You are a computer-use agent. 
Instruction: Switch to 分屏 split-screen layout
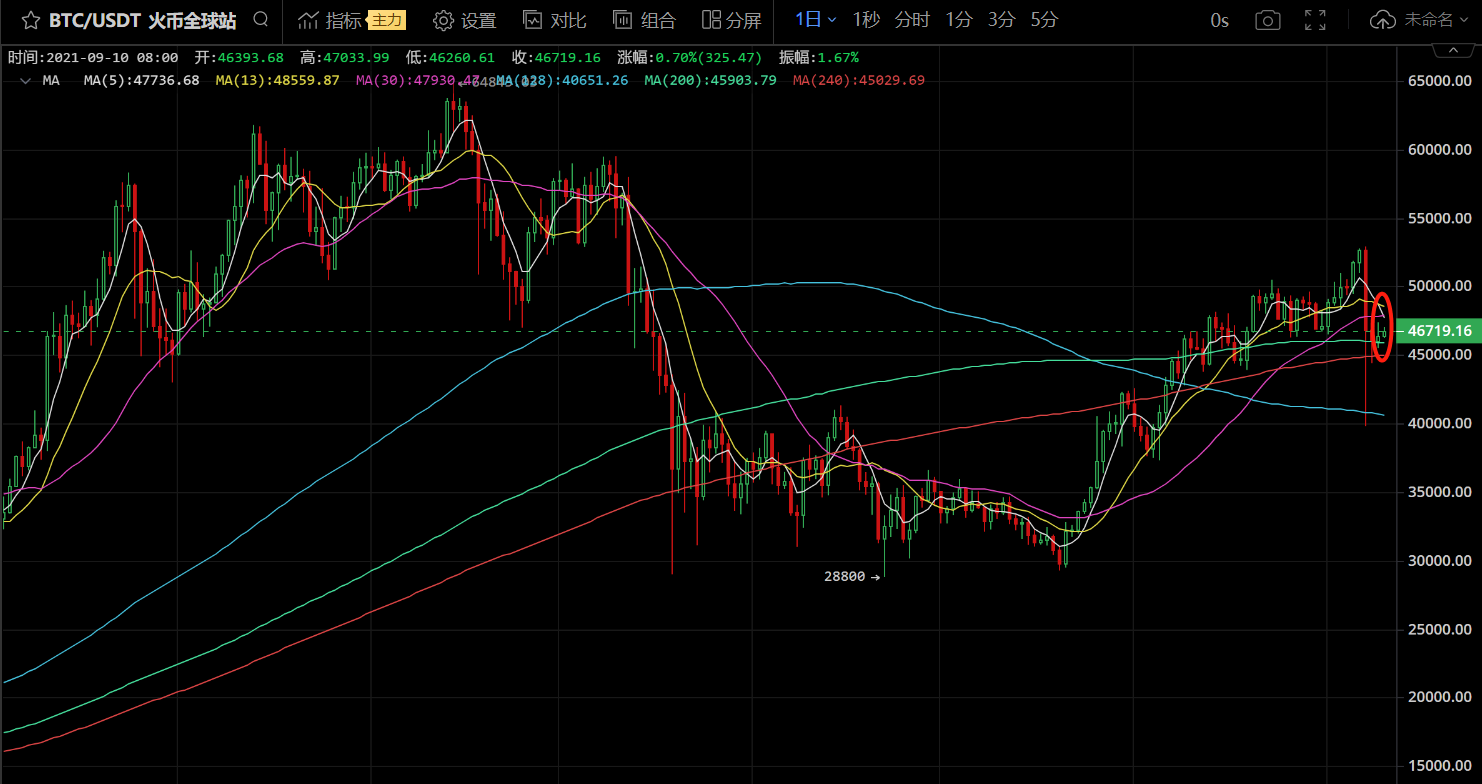[x=732, y=20]
